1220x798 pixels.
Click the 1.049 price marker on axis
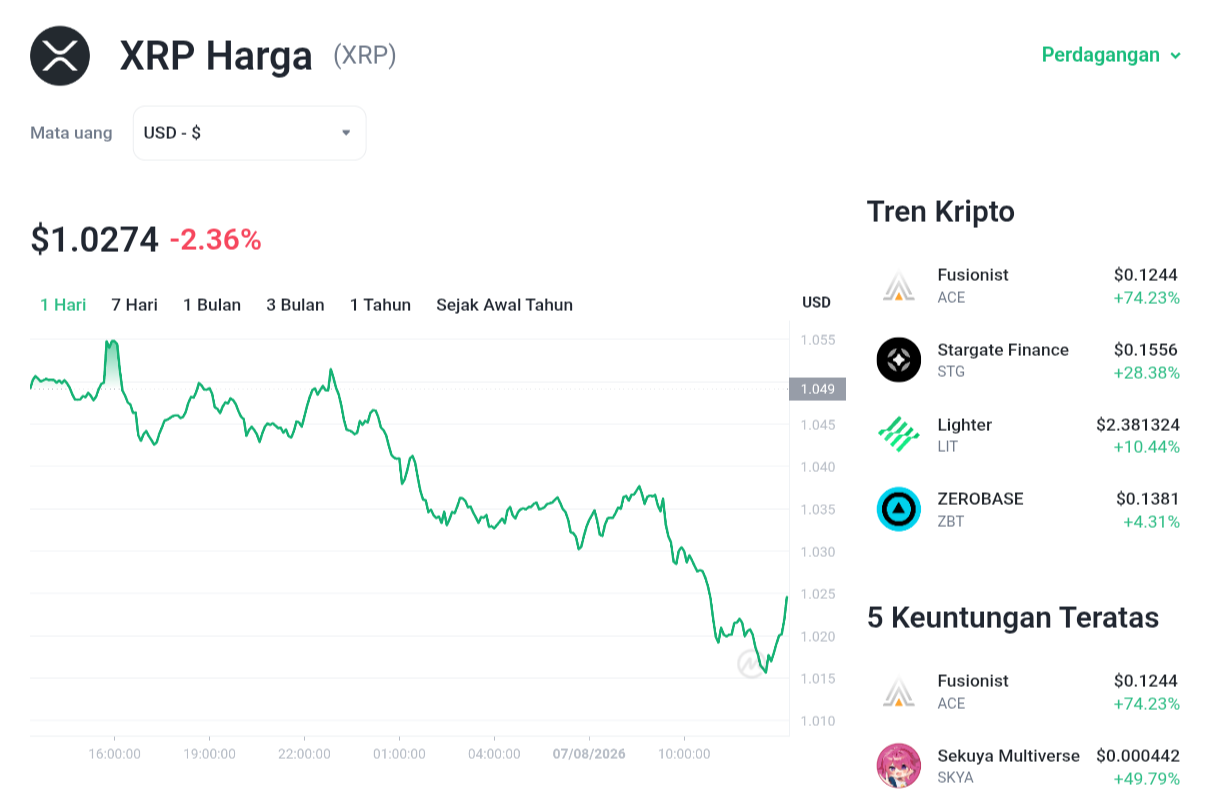coord(817,389)
